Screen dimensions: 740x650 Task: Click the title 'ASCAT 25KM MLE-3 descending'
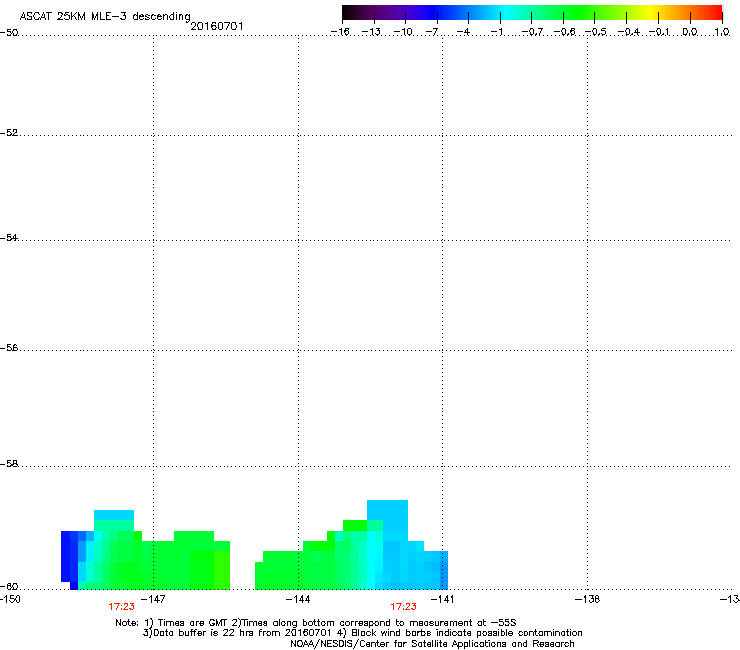point(105,16)
